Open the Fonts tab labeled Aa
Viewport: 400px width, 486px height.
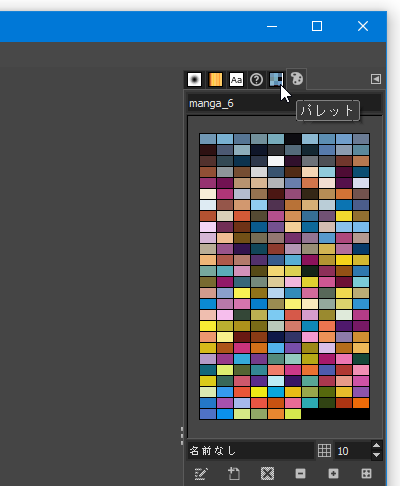236,80
